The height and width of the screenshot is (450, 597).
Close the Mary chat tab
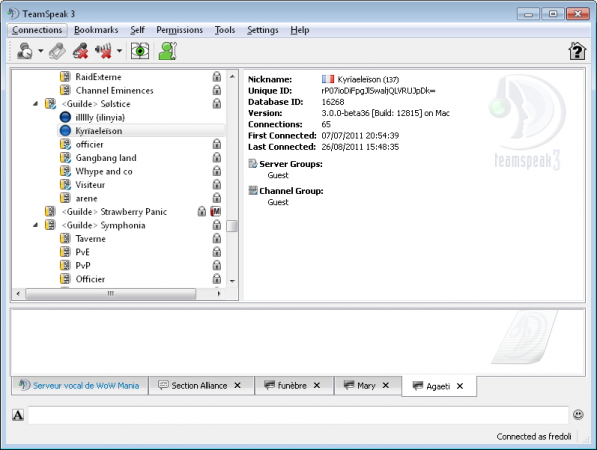tap(386, 386)
